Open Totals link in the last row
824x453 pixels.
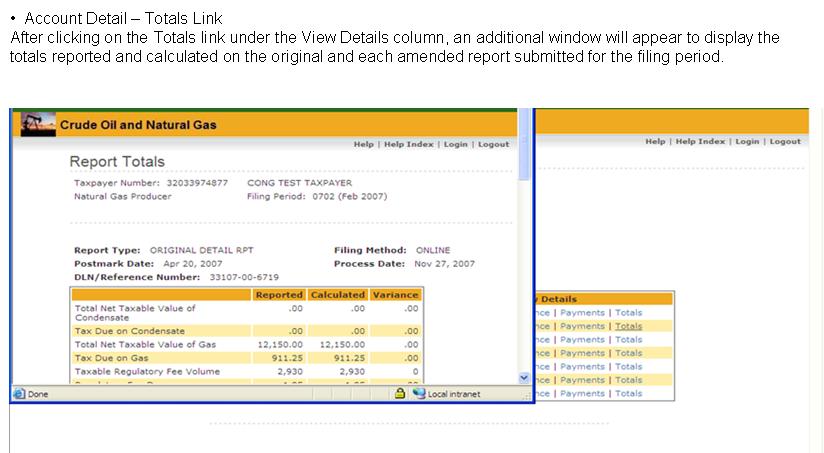(x=629, y=393)
